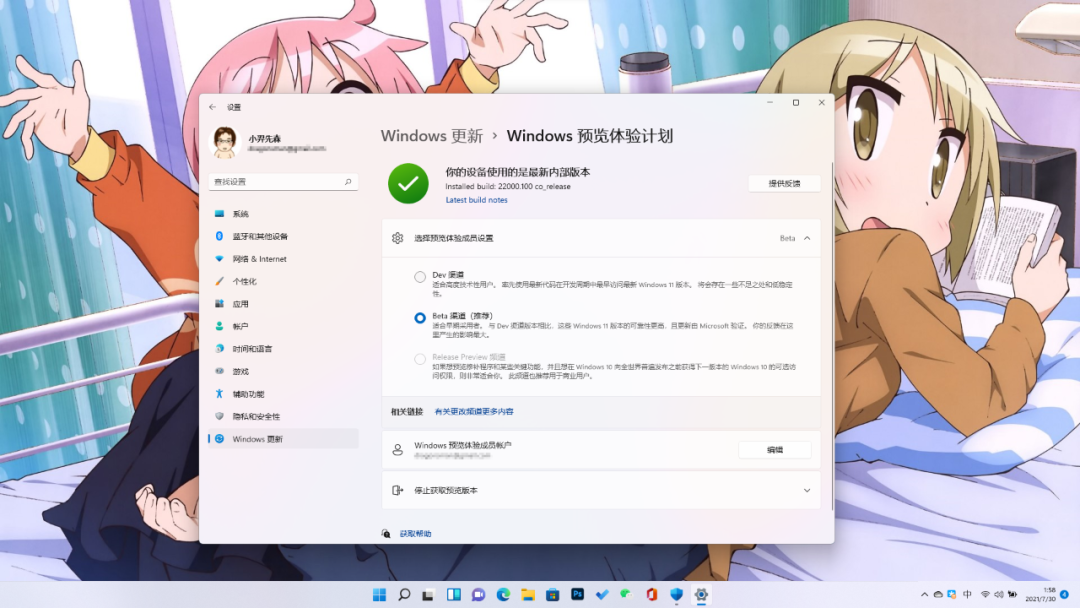Select the Release Preview 渠道 radio button

tap(419, 359)
